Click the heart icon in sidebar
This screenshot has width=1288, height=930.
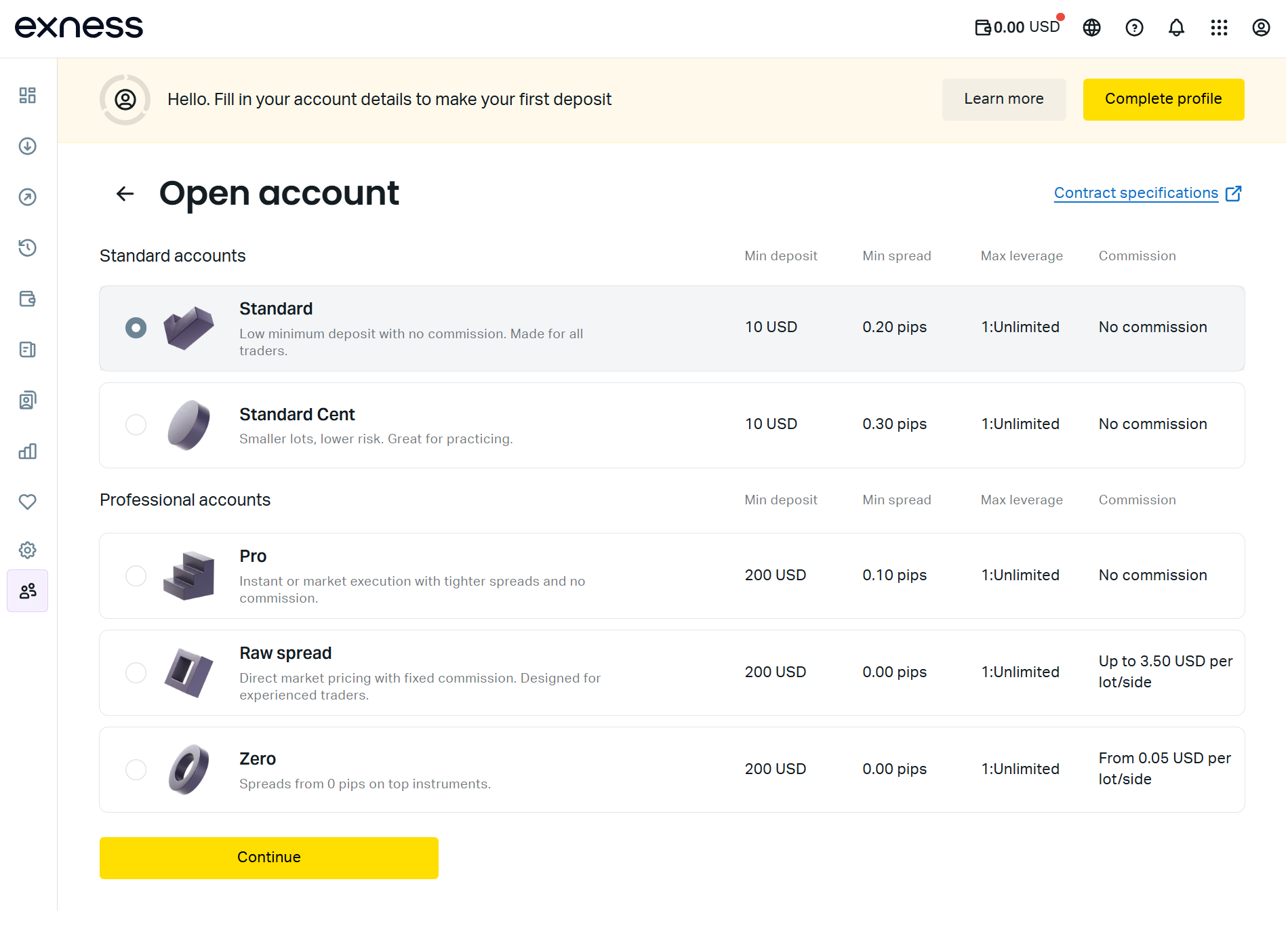click(x=28, y=502)
